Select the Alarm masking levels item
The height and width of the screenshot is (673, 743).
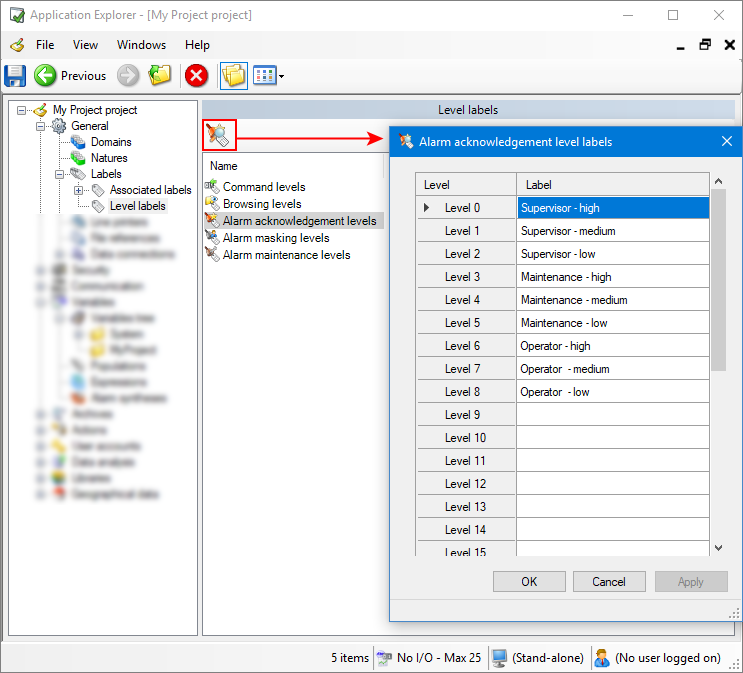coord(275,238)
